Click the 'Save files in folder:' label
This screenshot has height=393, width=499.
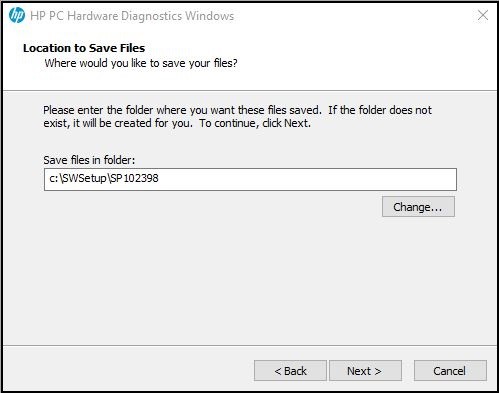[x=89, y=160]
